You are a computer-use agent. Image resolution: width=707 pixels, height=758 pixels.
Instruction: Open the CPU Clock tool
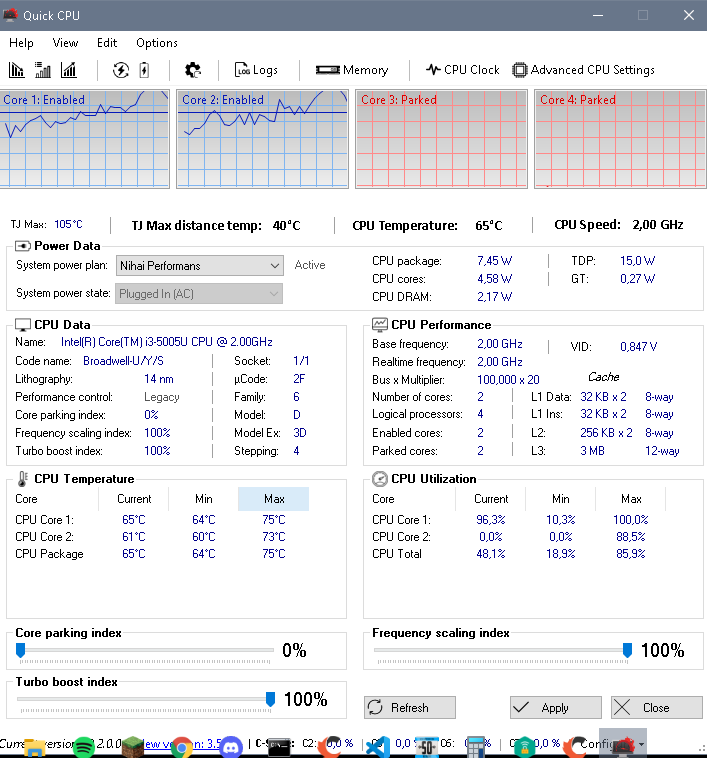pos(462,70)
